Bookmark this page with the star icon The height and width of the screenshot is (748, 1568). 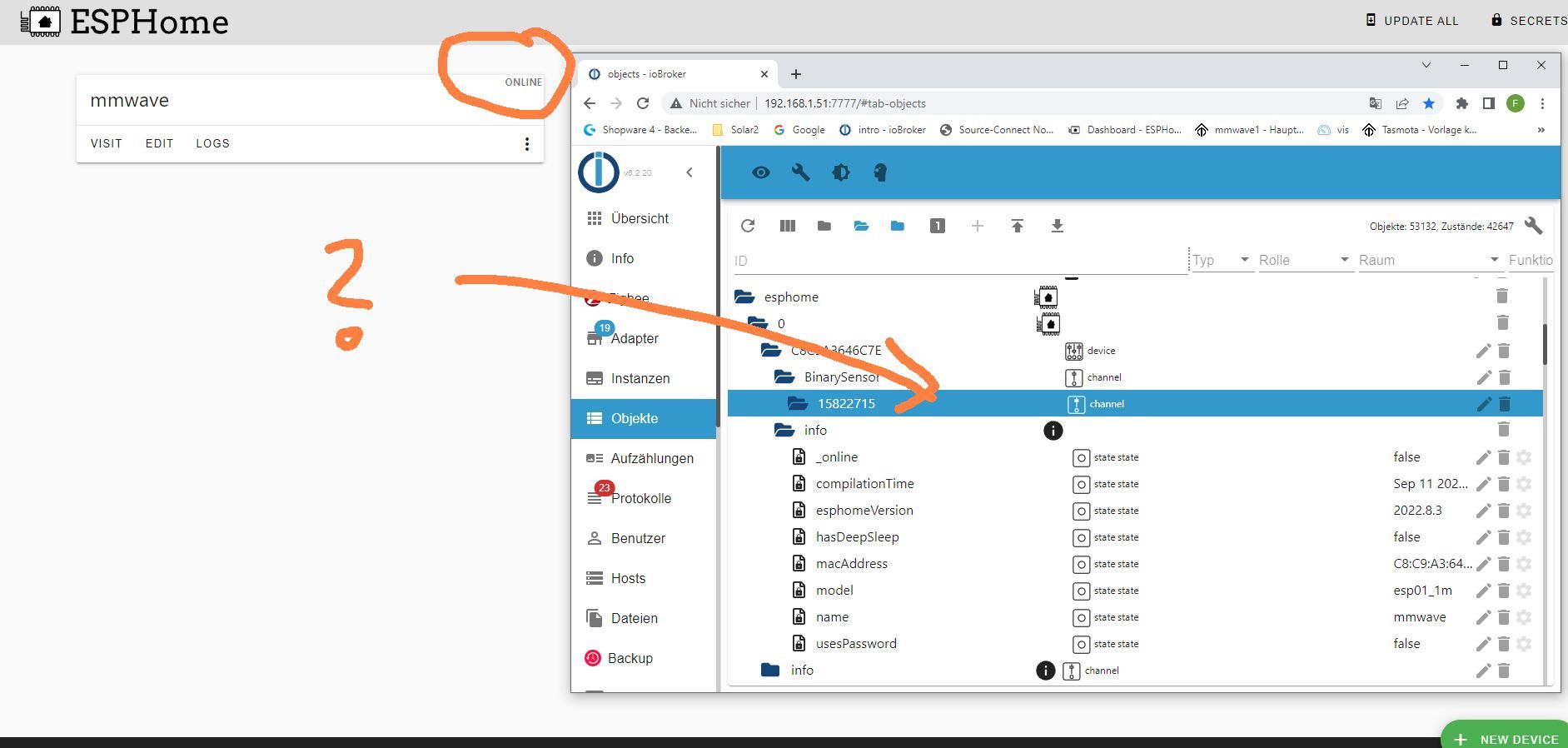1429,103
